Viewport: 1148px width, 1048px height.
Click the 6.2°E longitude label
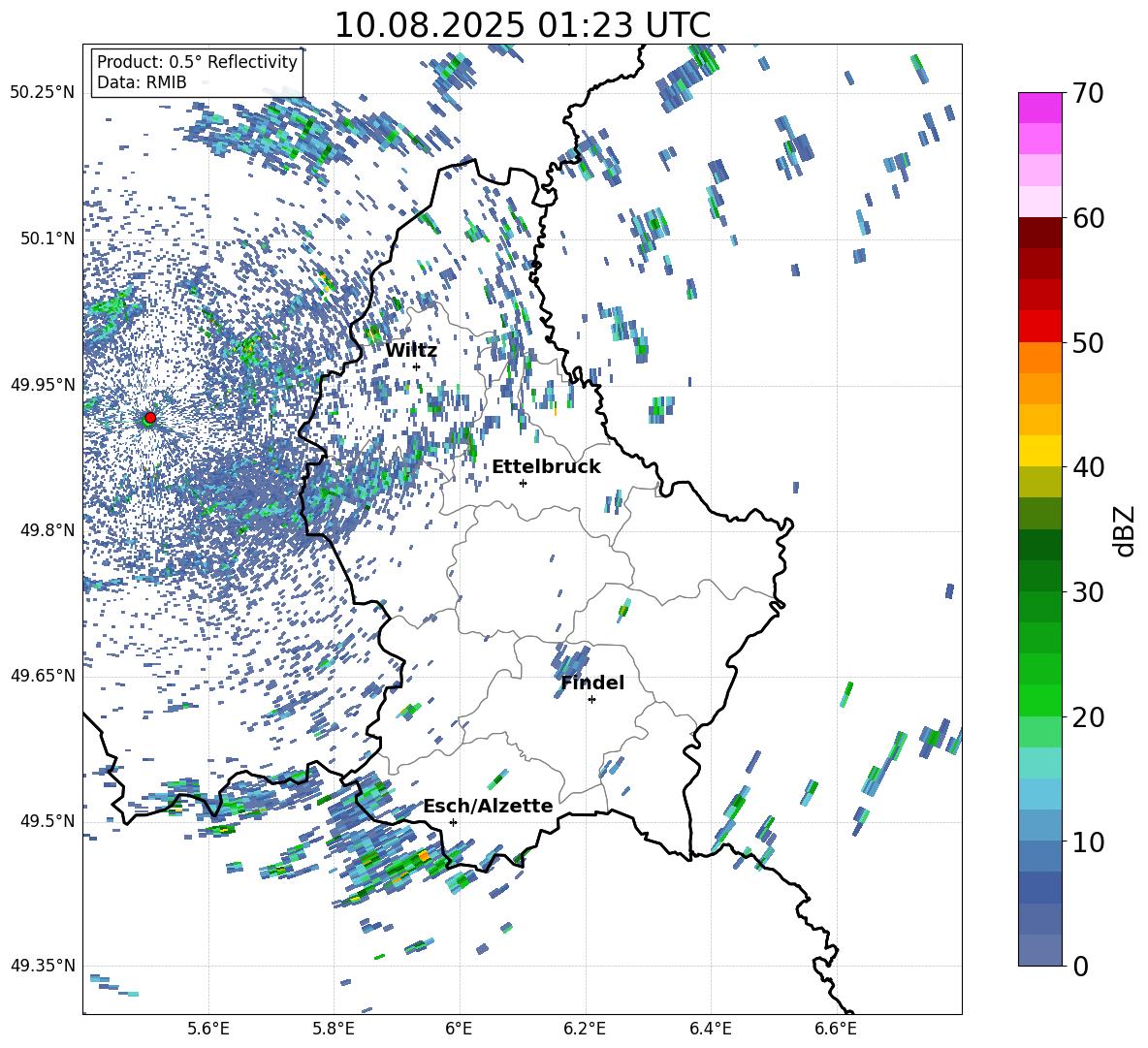585,1029
